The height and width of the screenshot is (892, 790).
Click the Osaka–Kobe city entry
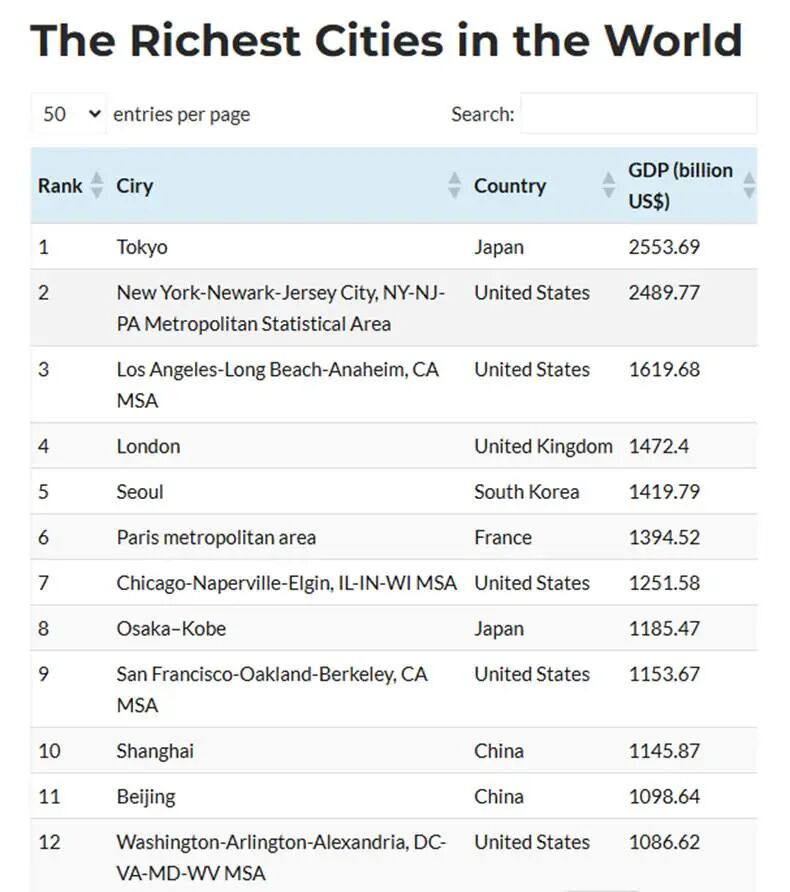[x=171, y=629]
